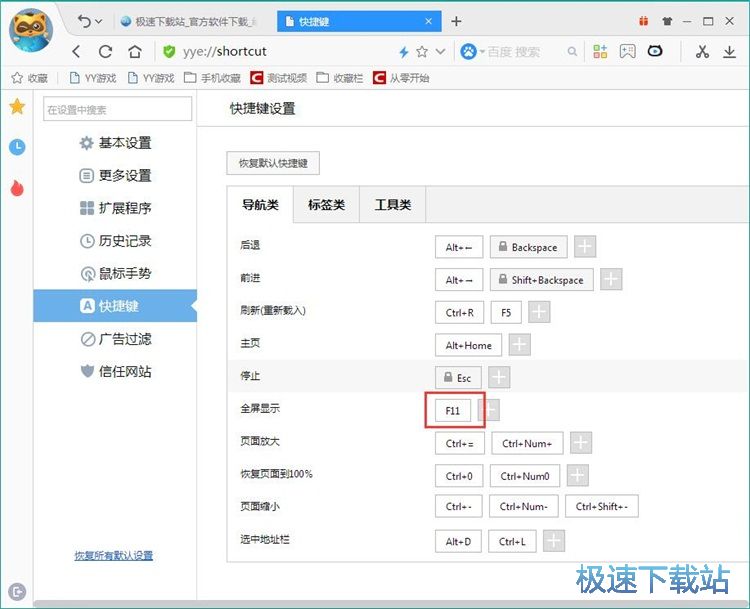The height and width of the screenshot is (609, 750).
Task: Open the game controller icon
Action: click(627, 51)
